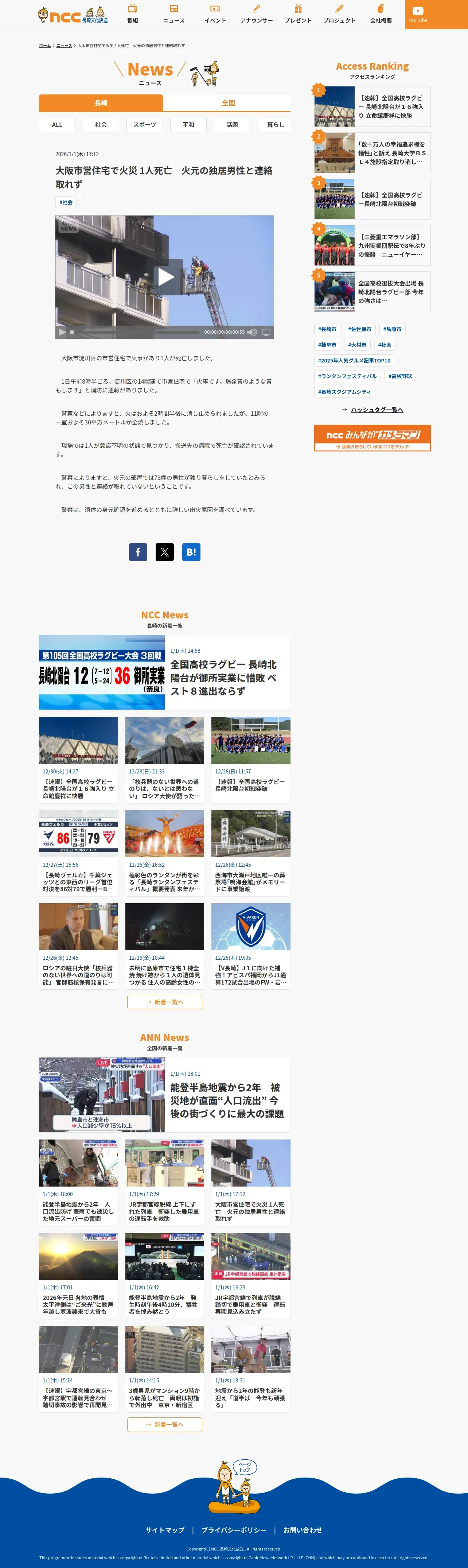This screenshot has width=468, height=1568.
Task: Open ranking item 4 三菱重工マラソン部 article
Action: point(373,245)
